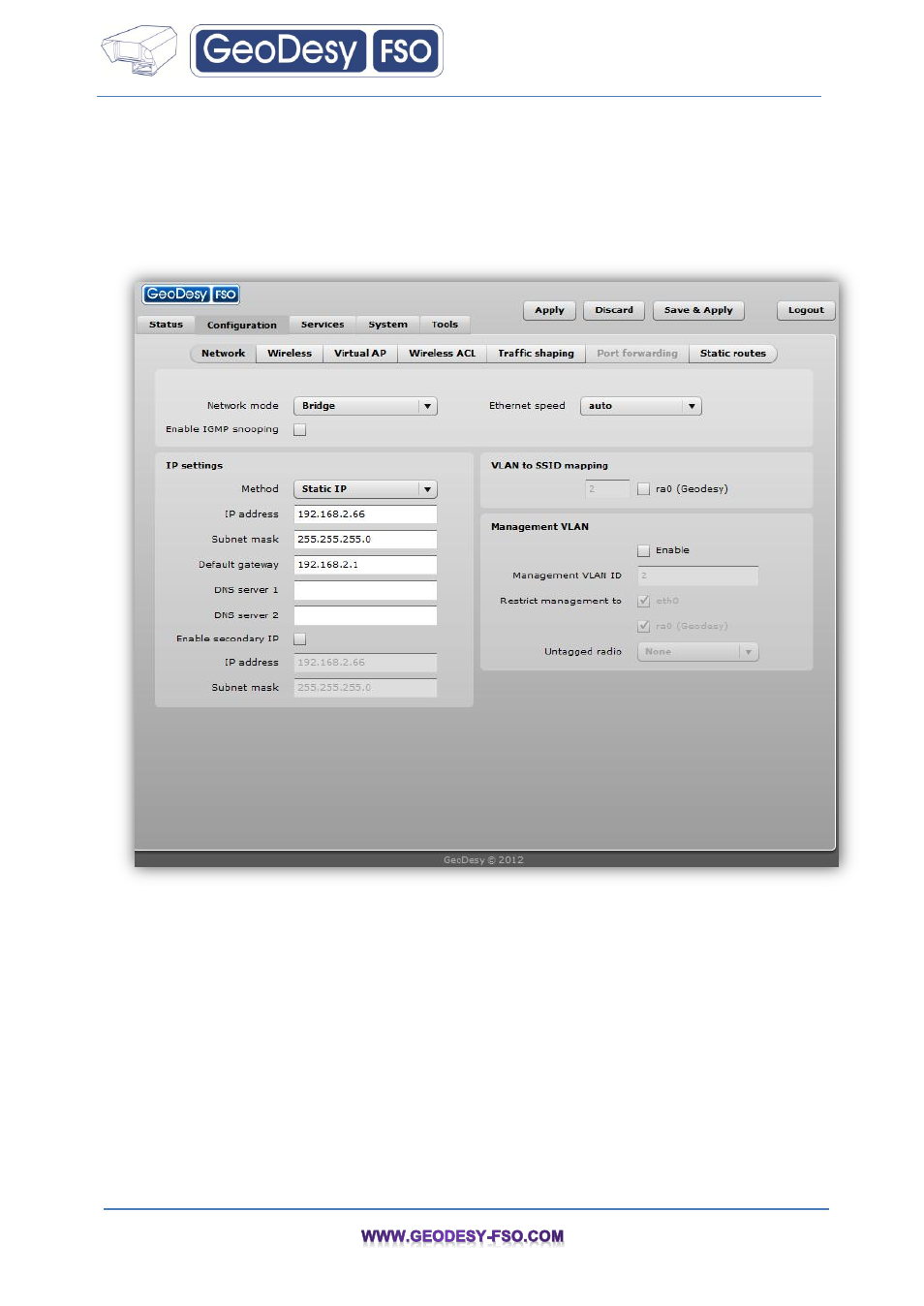Toggle Enable IGMP snooping checkbox

300,430
